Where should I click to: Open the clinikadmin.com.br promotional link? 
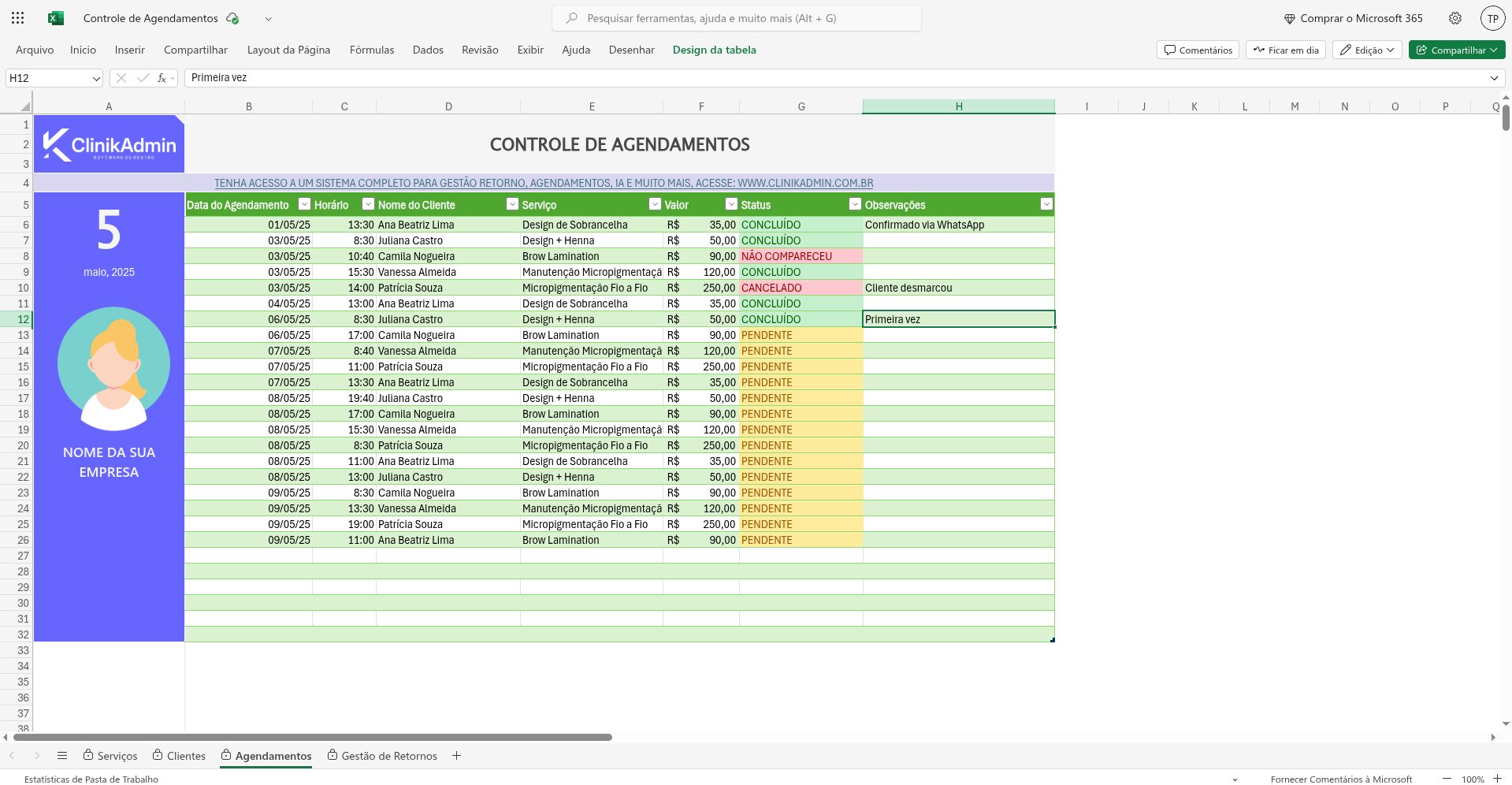click(x=544, y=183)
